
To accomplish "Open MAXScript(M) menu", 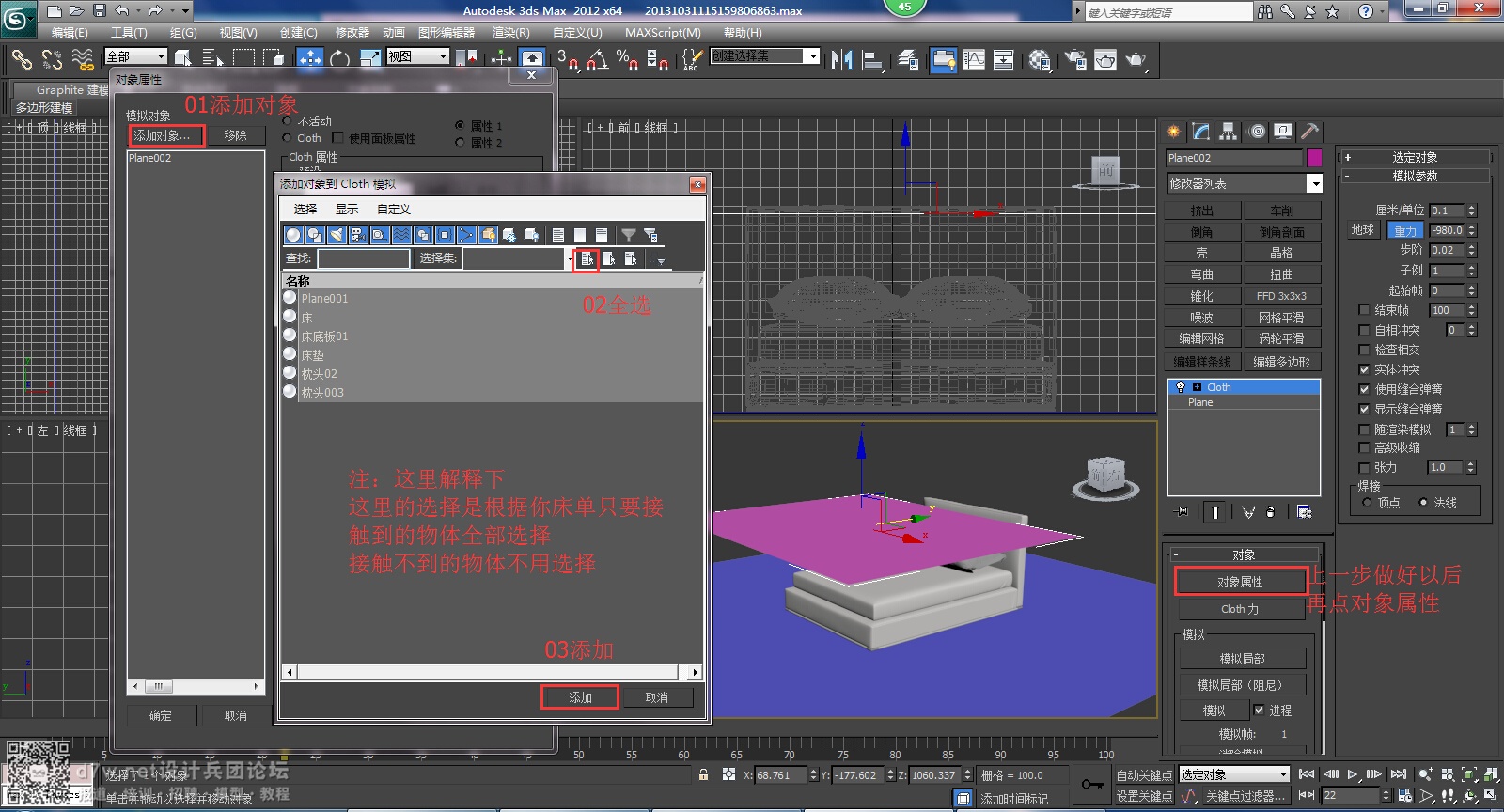I will tap(663, 32).
